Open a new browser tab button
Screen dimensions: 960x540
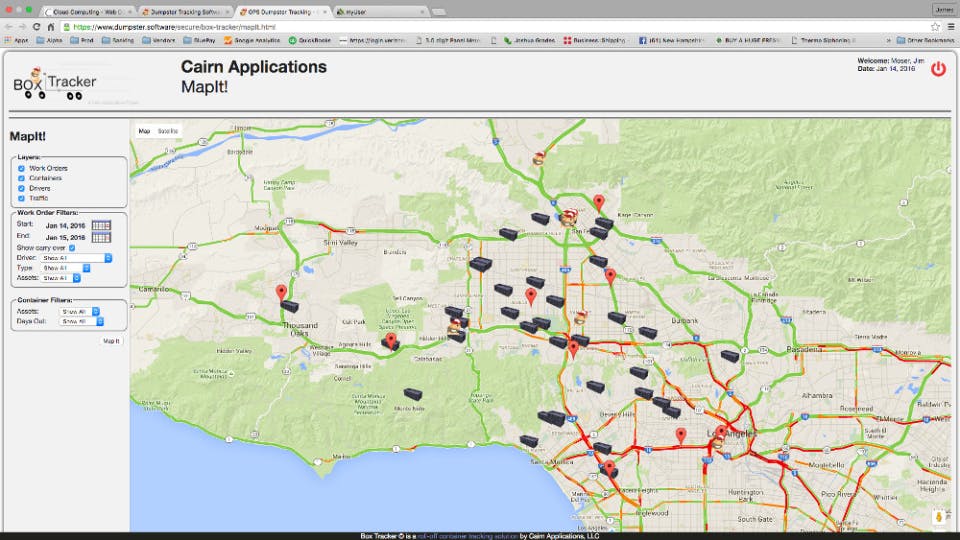pyautogui.click(x=438, y=12)
